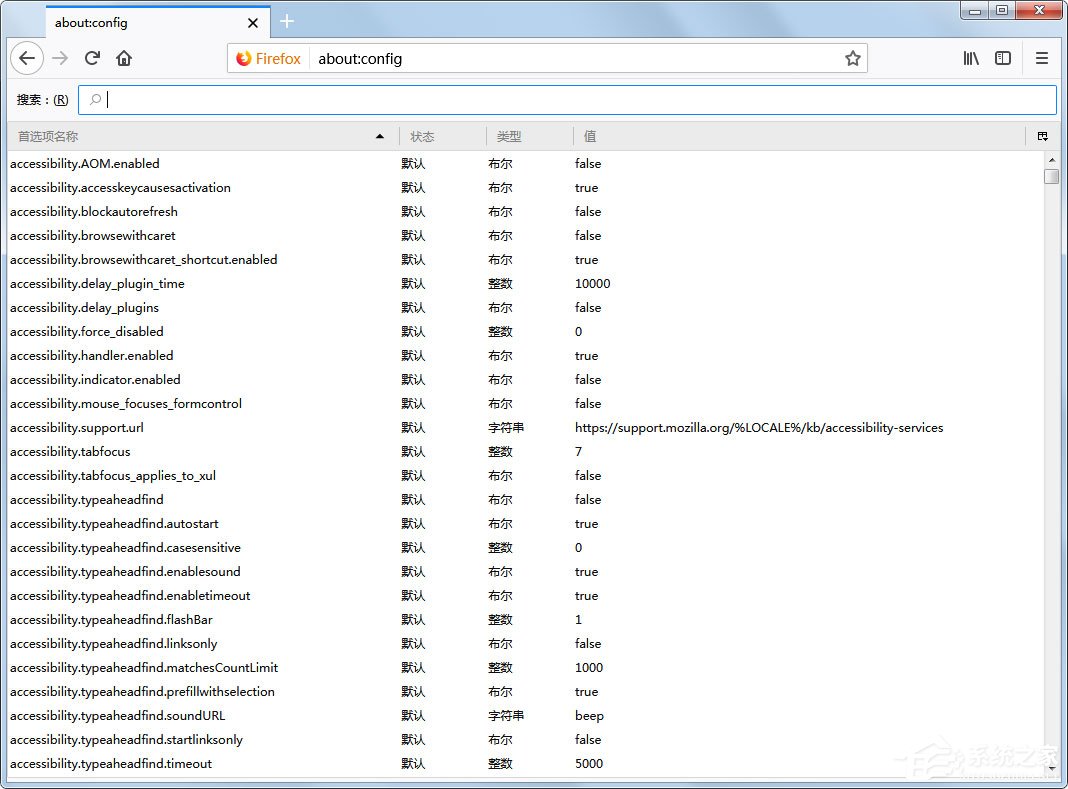1068x789 pixels.
Task: Open a new tab with the plus button
Action: (x=287, y=21)
